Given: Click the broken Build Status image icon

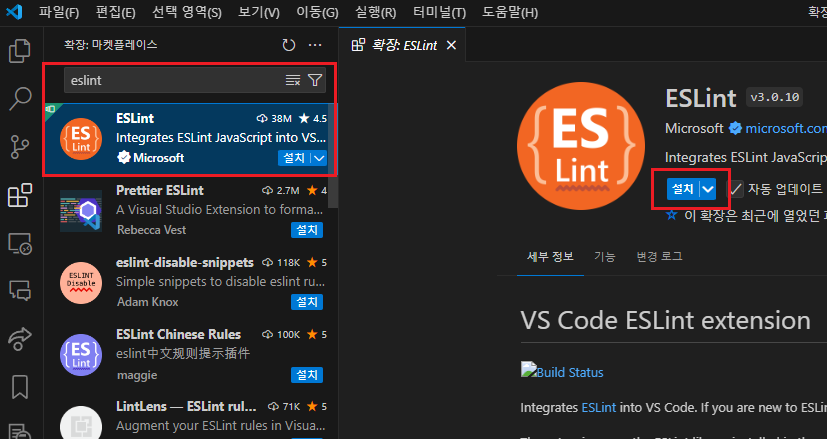Looking at the screenshot, I should pos(528,368).
